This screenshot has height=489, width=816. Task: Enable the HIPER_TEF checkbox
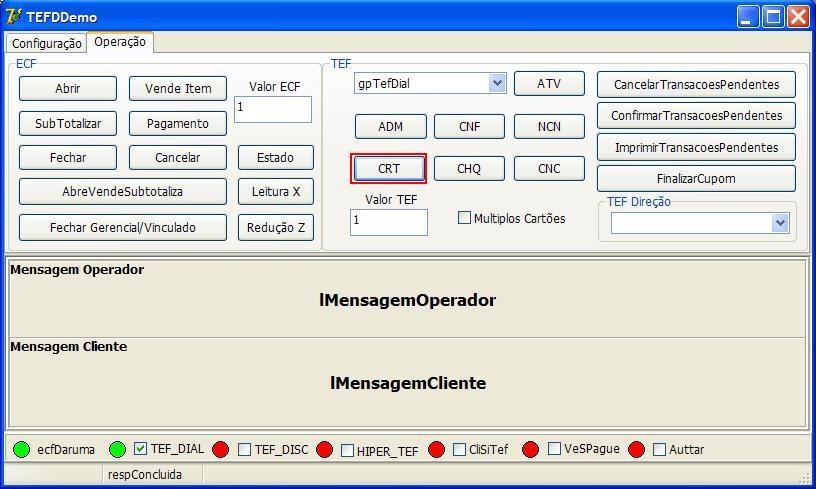point(348,451)
